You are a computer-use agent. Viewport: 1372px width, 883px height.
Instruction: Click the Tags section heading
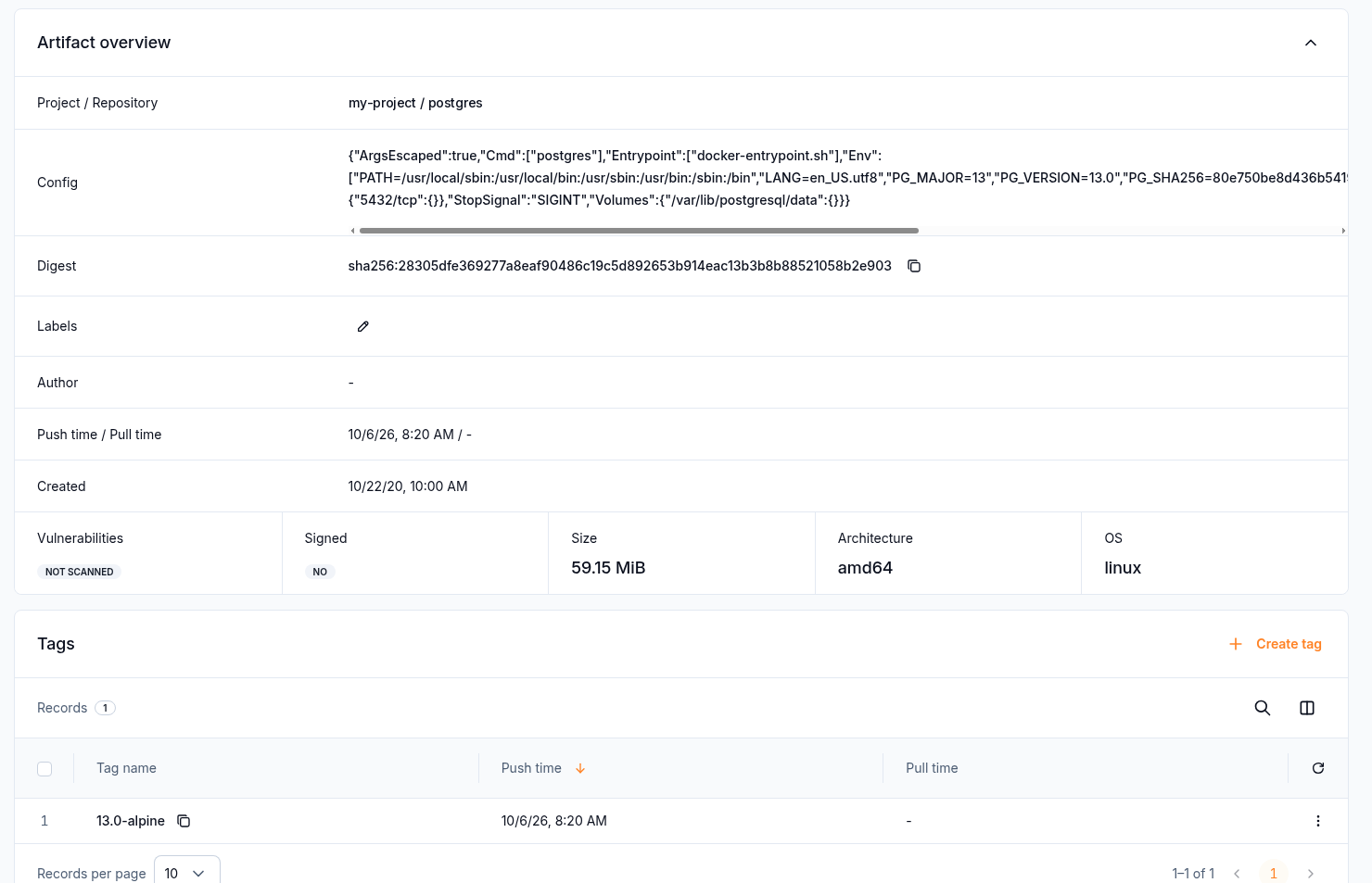pyautogui.click(x=56, y=644)
